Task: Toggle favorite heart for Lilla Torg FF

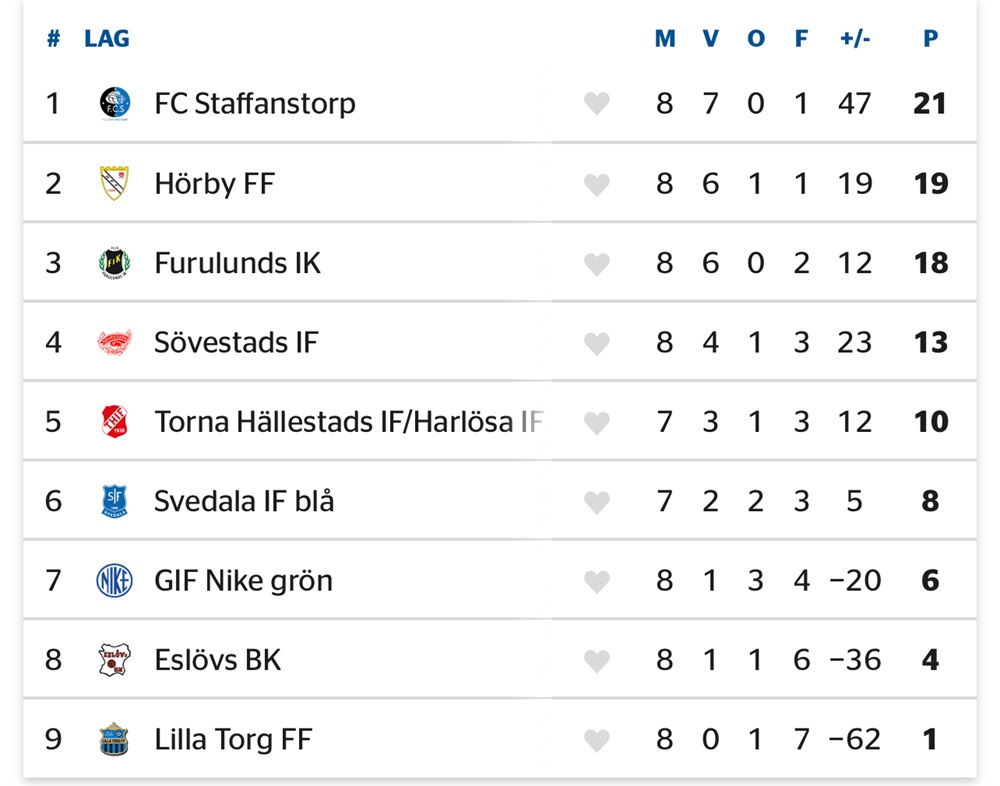Action: pos(597,740)
